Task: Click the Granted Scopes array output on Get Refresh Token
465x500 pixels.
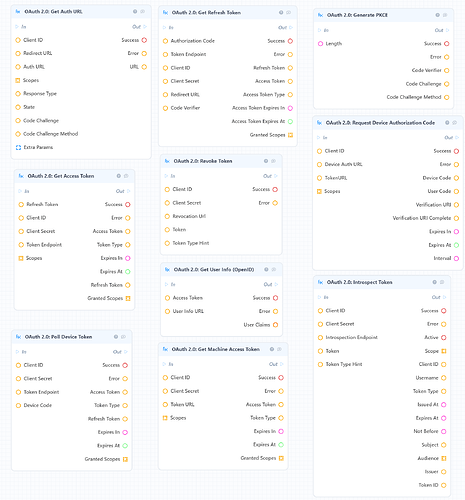Action: click(290, 135)
